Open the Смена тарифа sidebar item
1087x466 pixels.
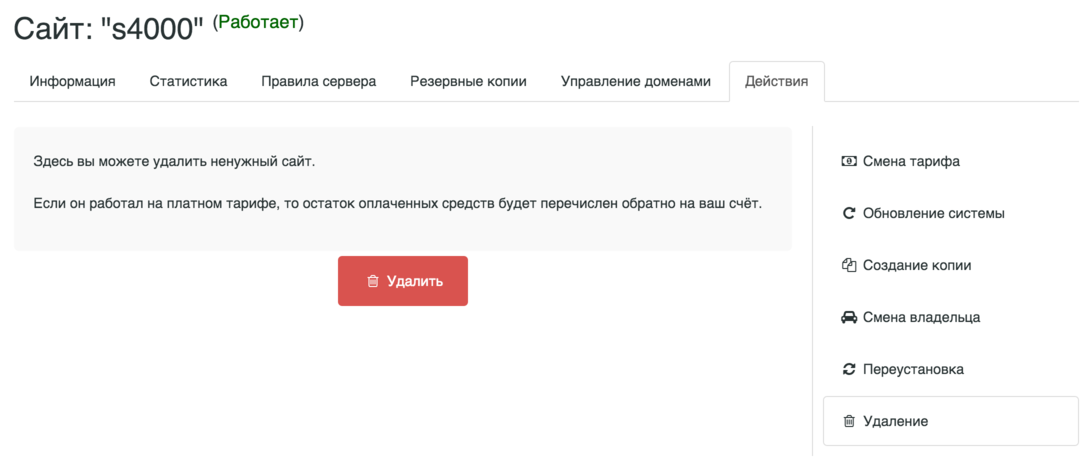pyautogui.click(x=950, y=162)
